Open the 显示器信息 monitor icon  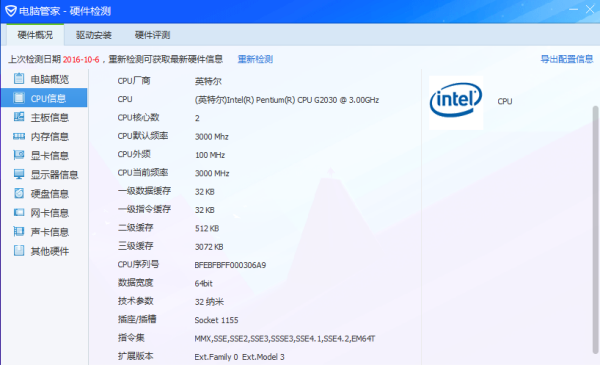click(x=19, y=174)
